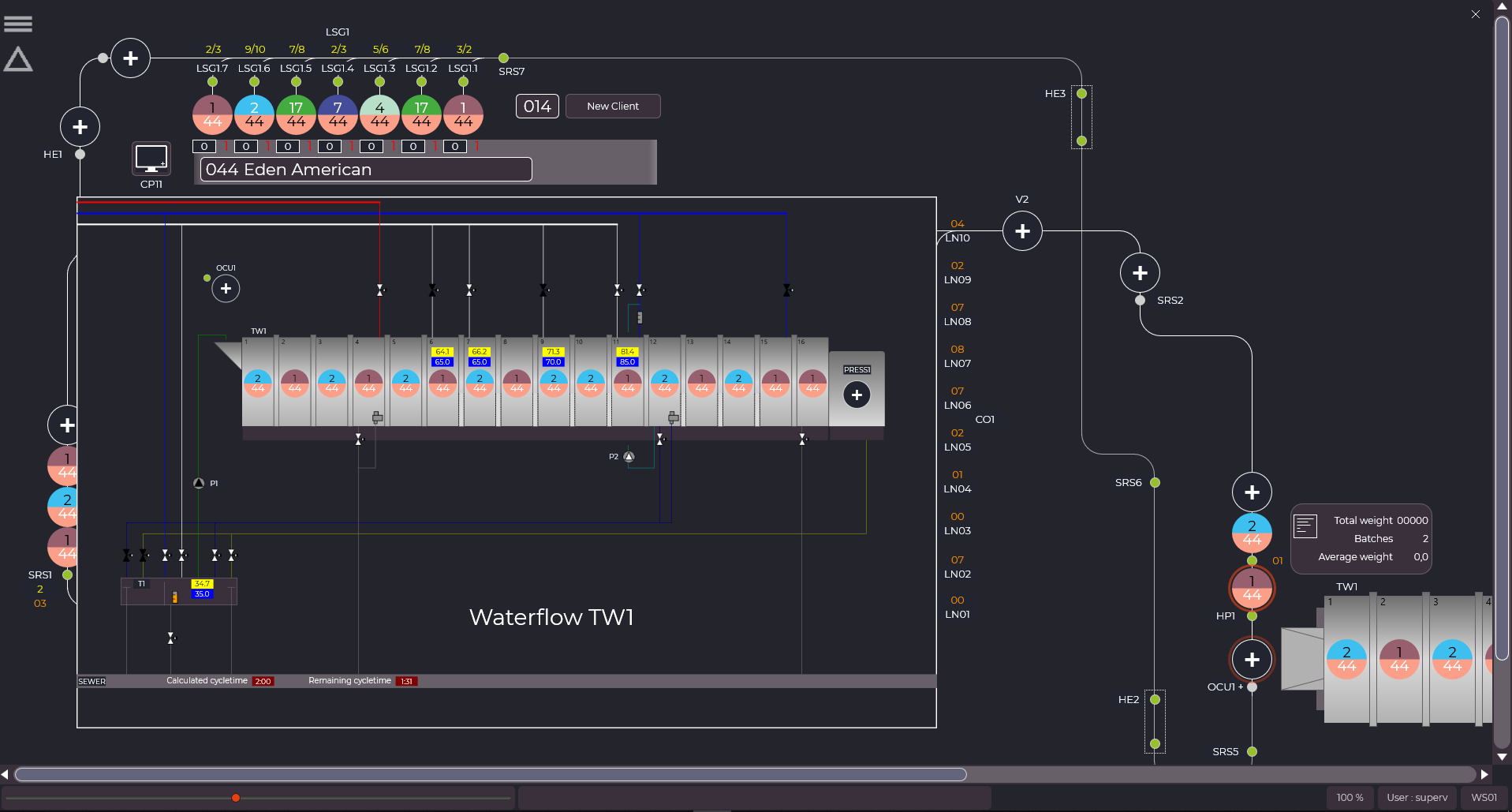
Task: Toggle the SRS2 gray status dot
Action: pyautogui.click(x=1140, y=301)
